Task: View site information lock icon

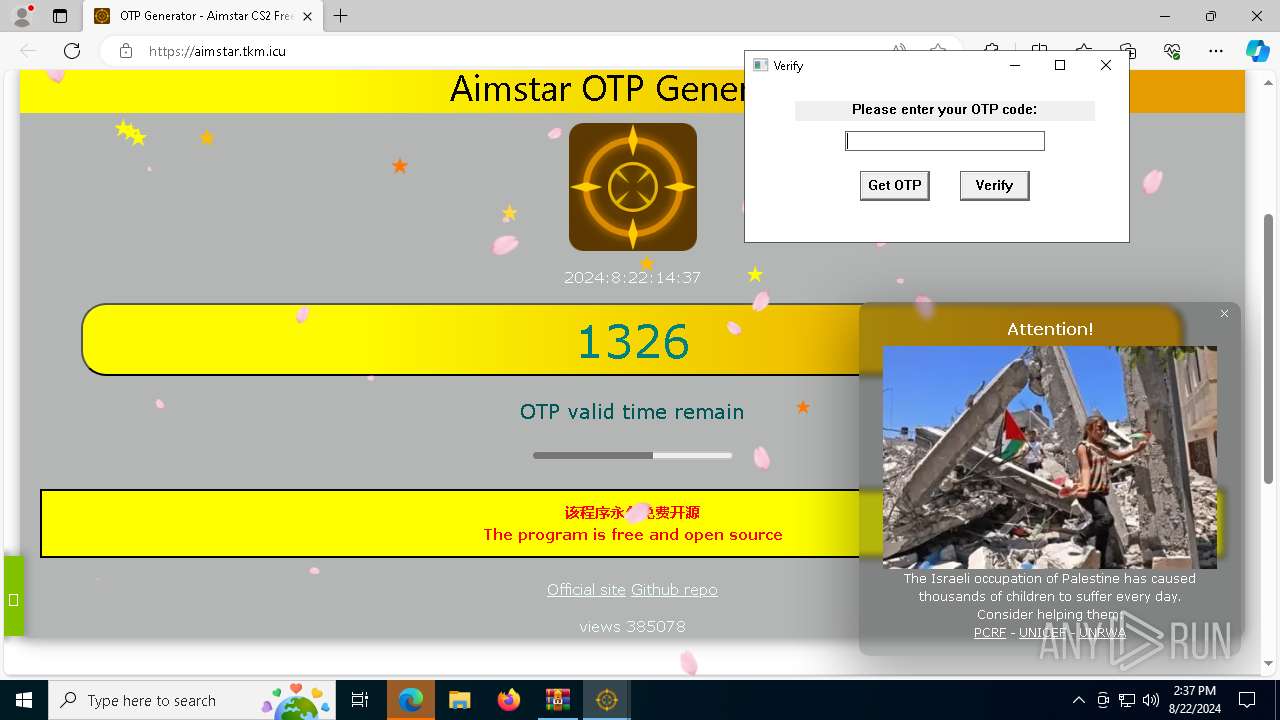Action: (x=126, y=51)
